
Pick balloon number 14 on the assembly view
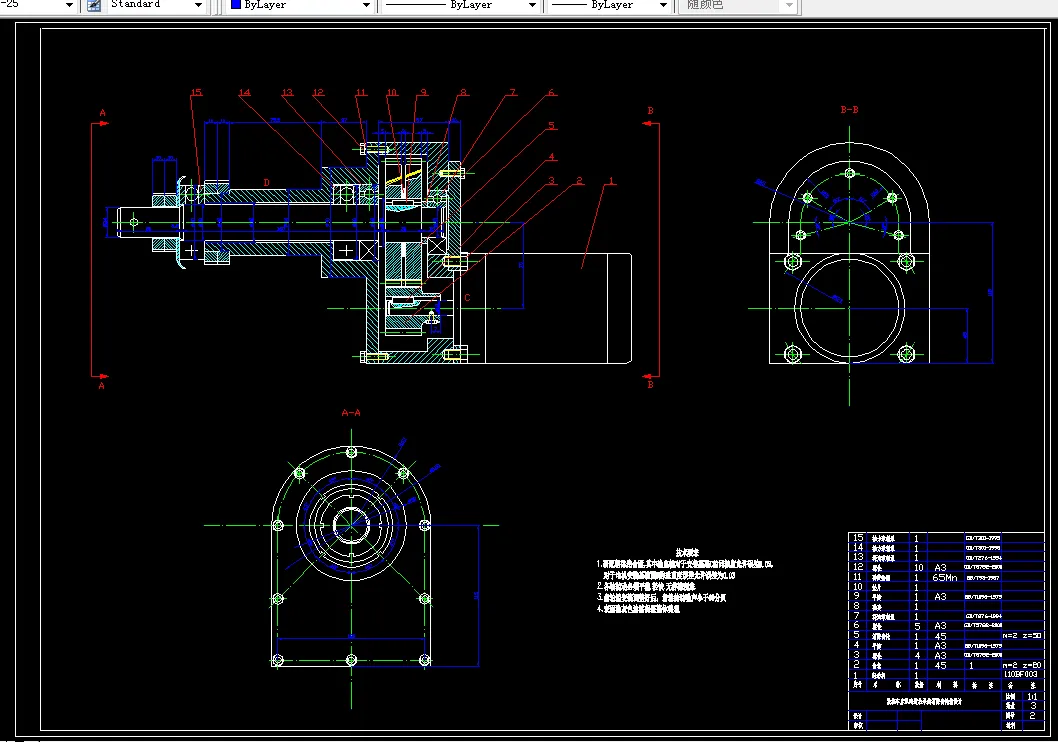coord(244,92)
